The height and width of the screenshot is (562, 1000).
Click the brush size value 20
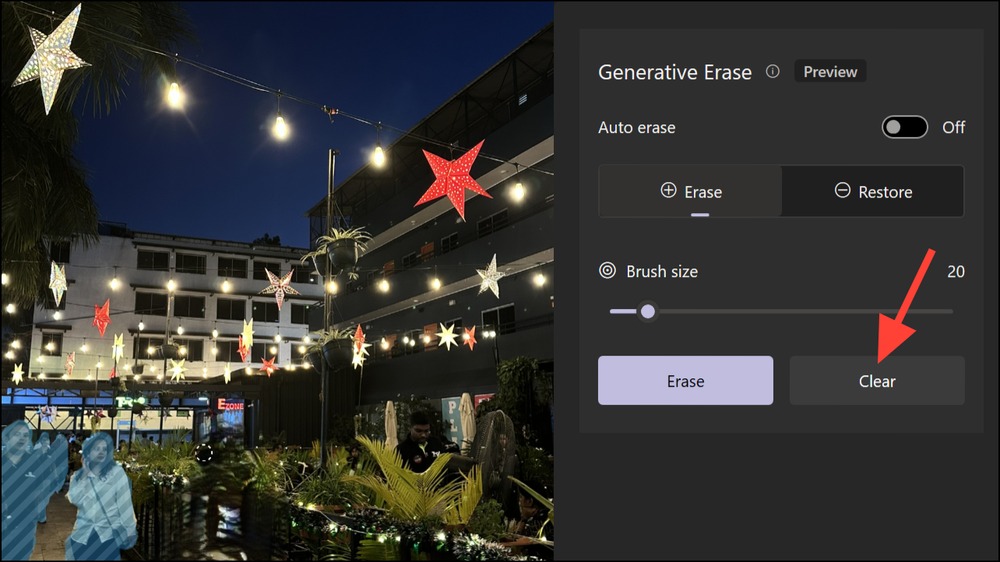point(955,271)
